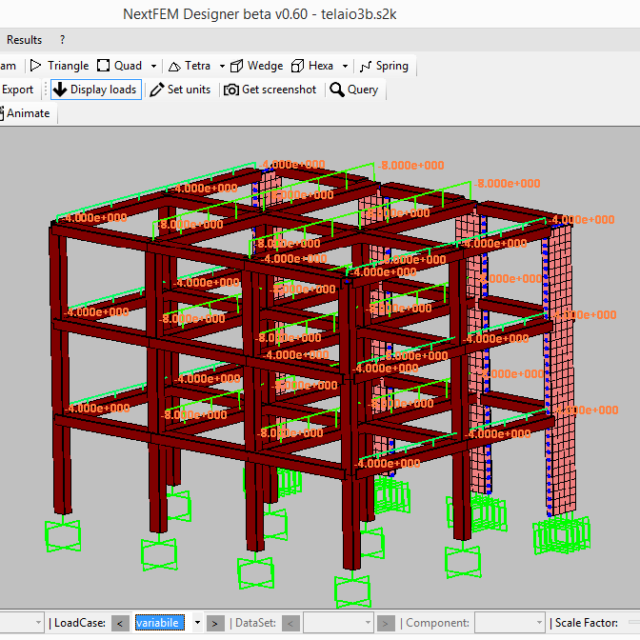640x640 pixels.
Task: Expand the Tetra dropdown arrow
Action: 222,66
